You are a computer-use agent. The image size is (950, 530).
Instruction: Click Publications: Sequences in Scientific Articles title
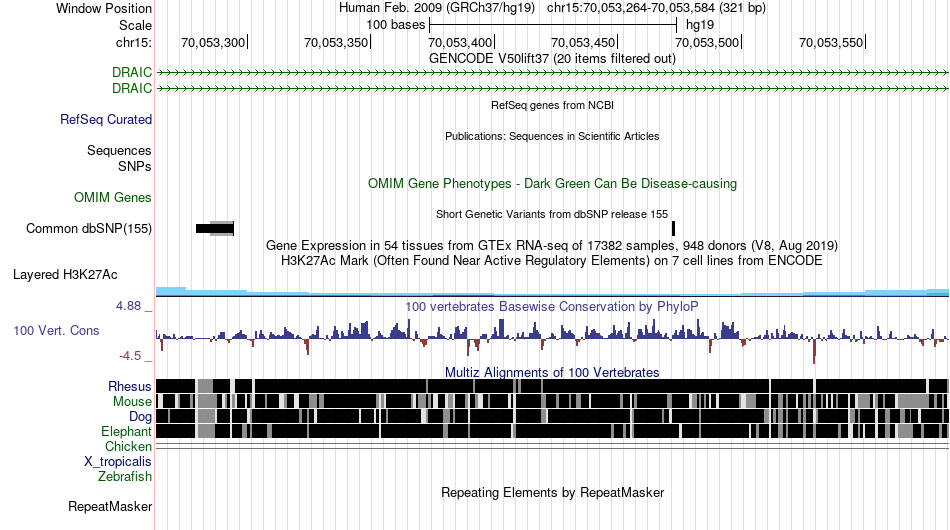pos(552,136)
